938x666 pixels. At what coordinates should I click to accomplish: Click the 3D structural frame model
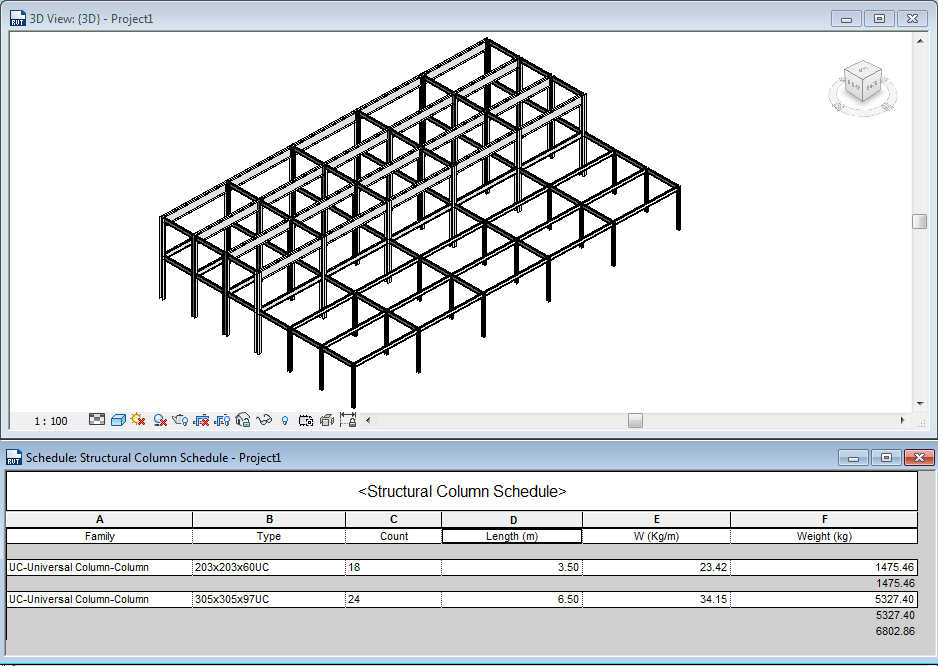(419, 221)
